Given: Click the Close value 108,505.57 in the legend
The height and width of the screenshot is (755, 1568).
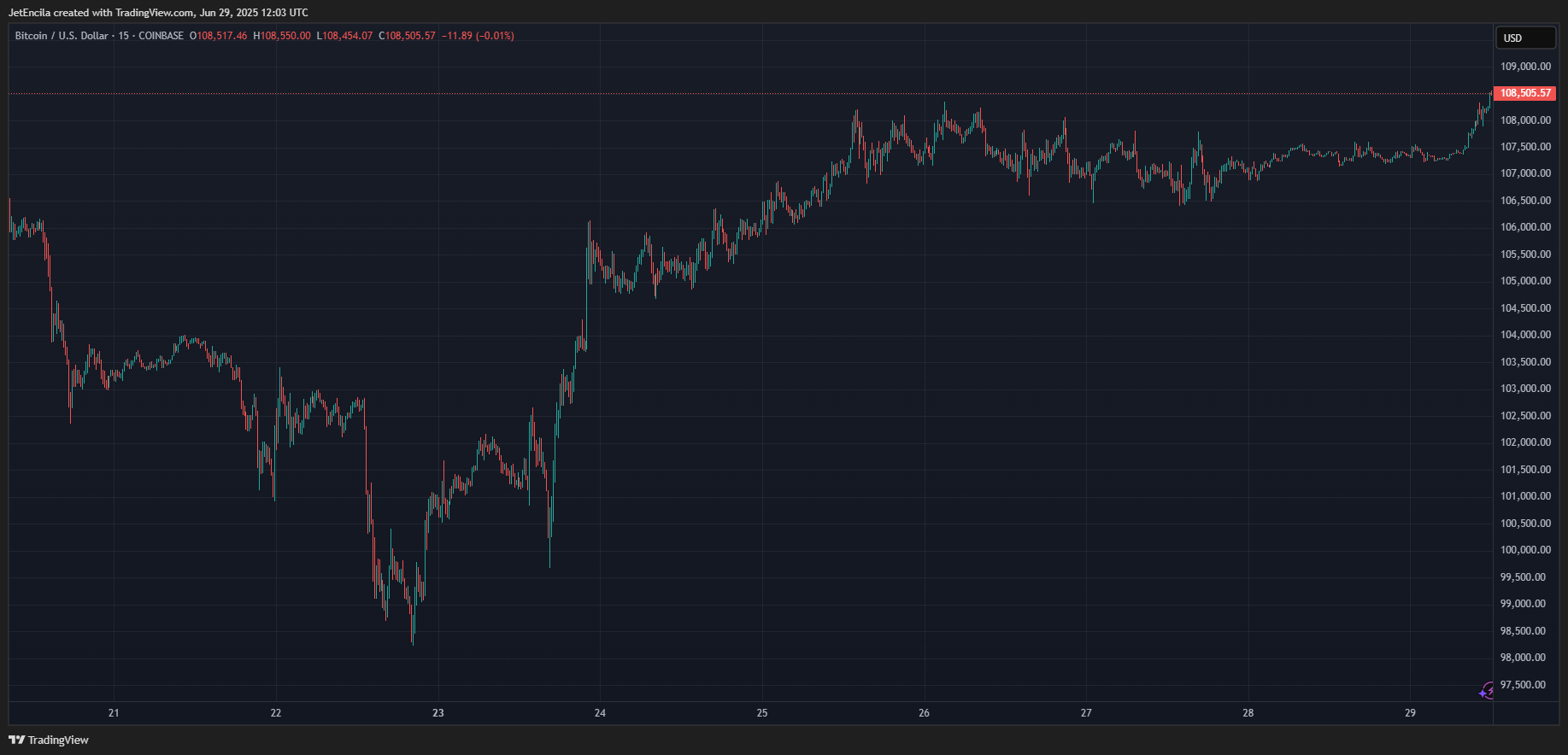Looking at the screenshot, I should coord(409,36).
